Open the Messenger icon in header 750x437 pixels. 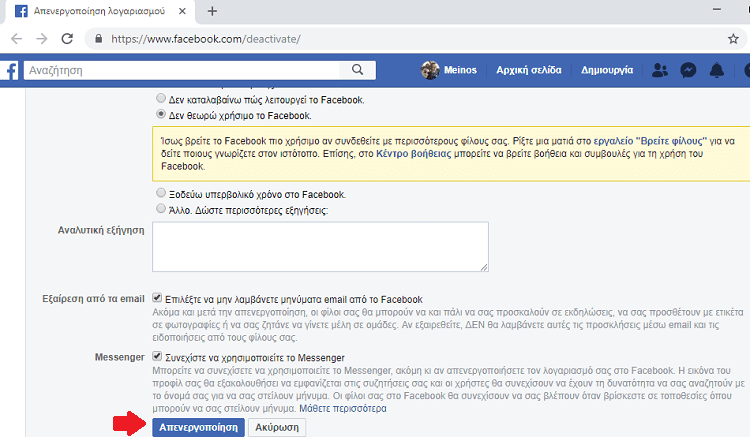[688, 71]
